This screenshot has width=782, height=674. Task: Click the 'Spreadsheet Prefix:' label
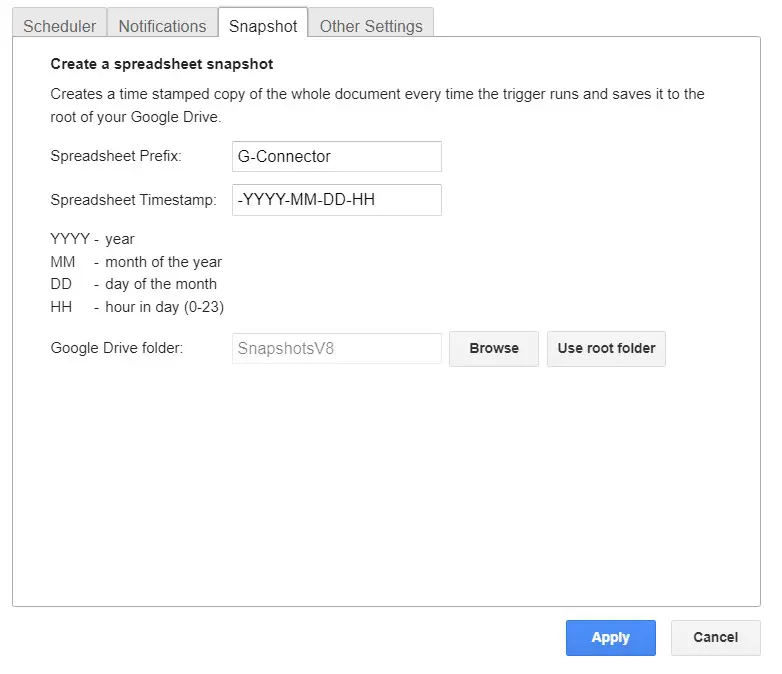click(116, 156)
